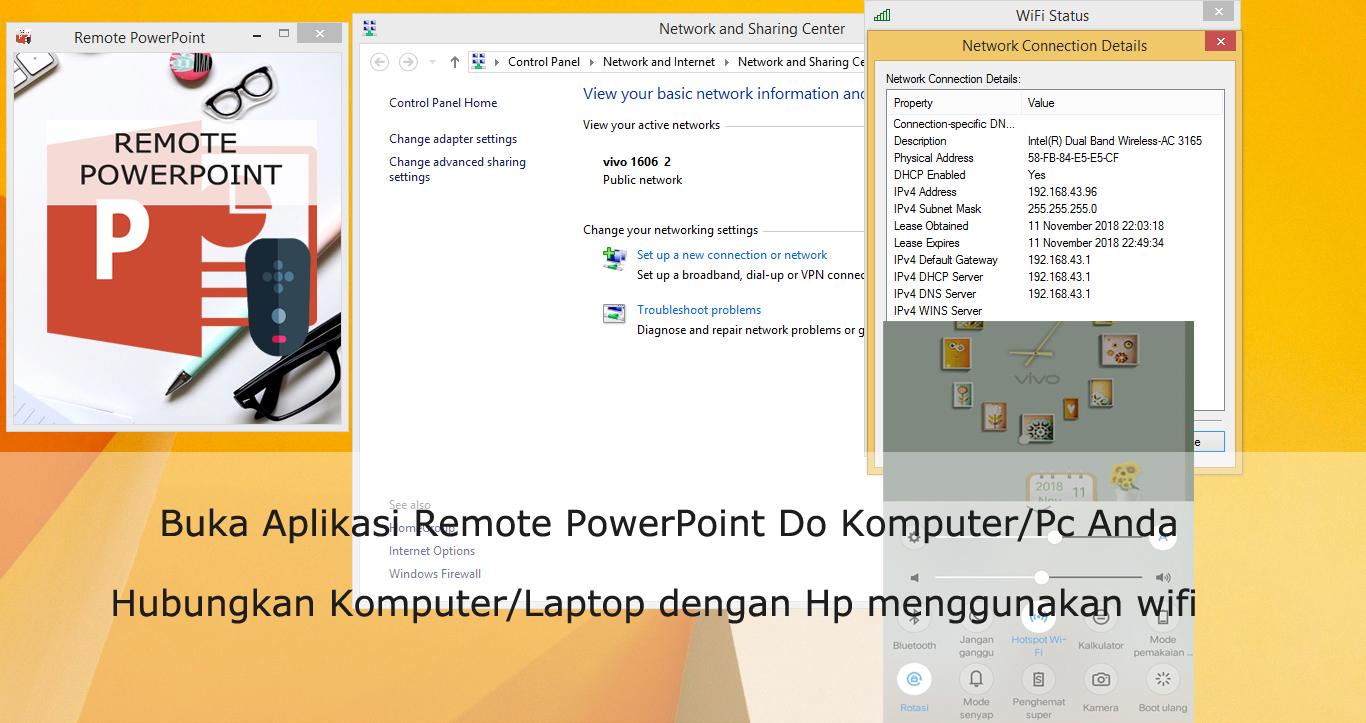This screenshot has height=723, width=1366.
Task: Click the Network and Sharing Center title icon
Action: pos(369,28)
